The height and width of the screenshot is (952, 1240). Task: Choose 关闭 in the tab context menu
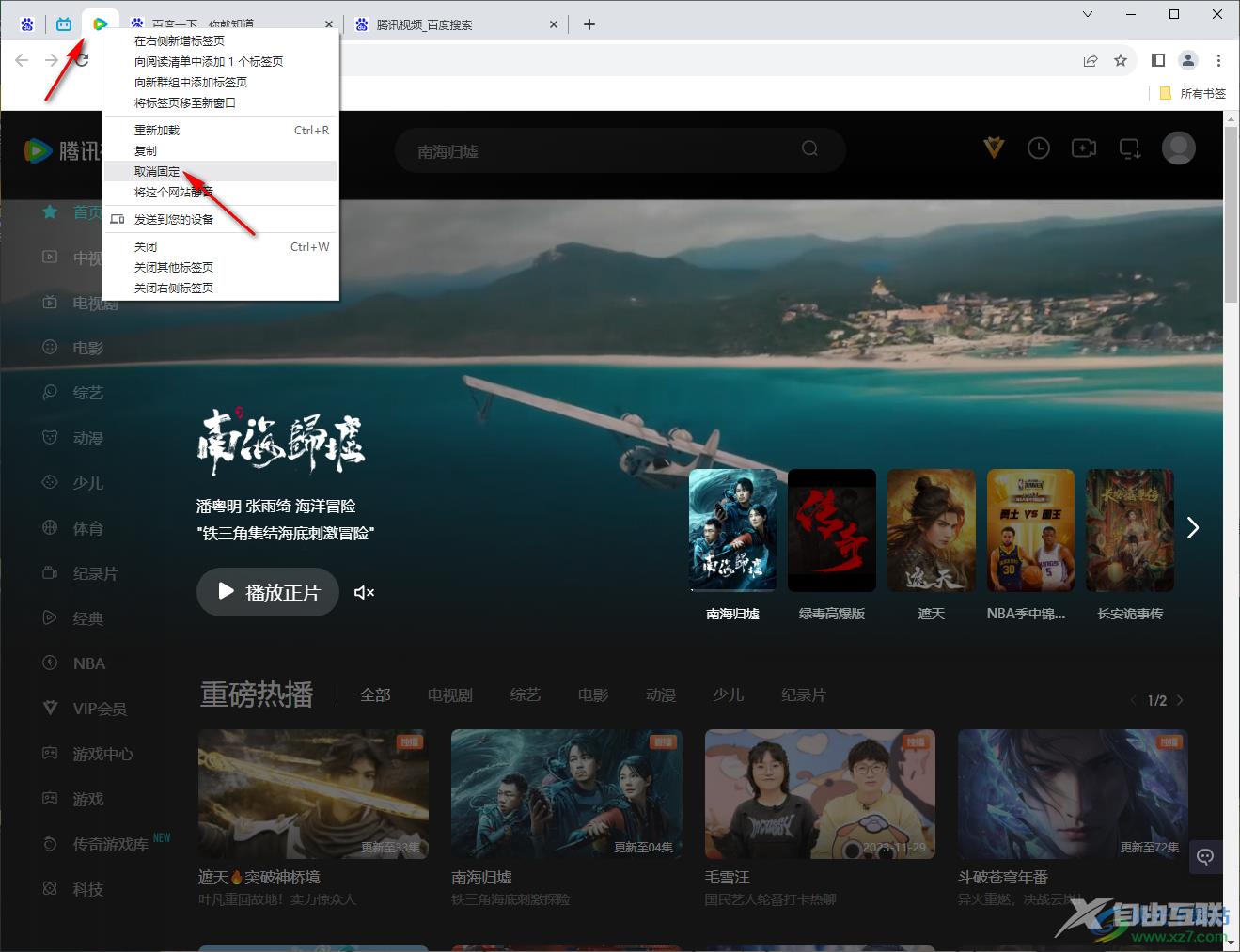point(220,246)
